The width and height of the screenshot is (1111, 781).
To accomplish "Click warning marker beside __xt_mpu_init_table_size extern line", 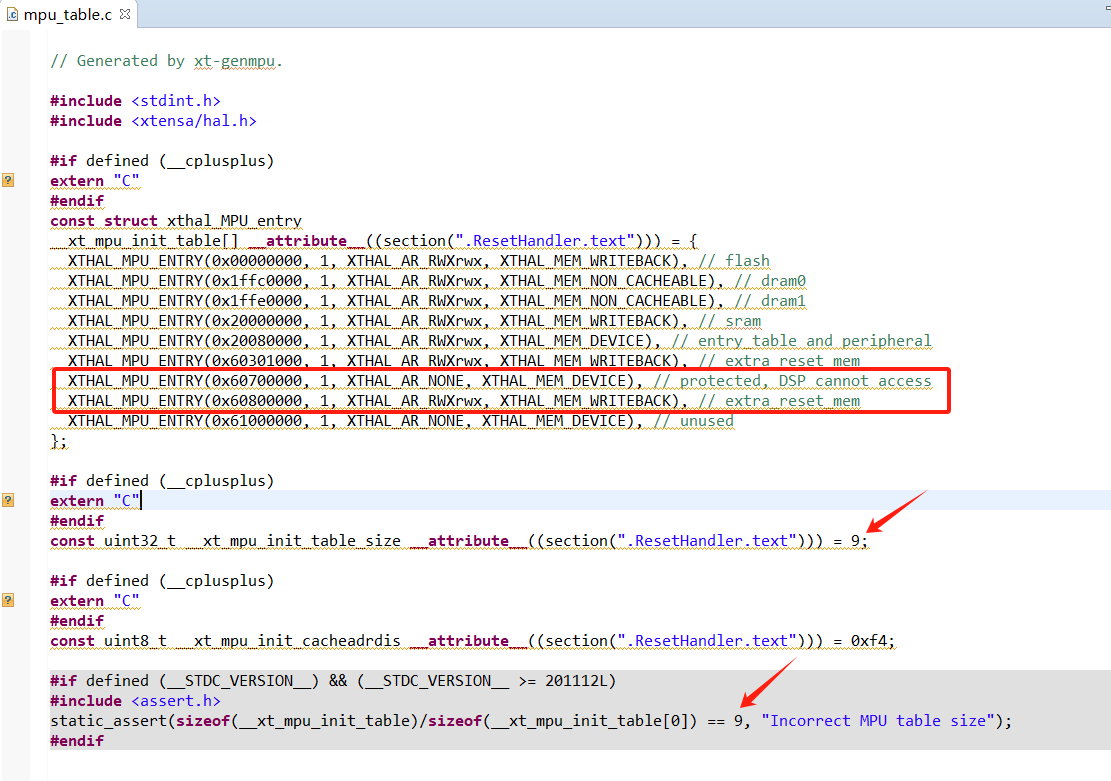I will [x=8, y=500].
